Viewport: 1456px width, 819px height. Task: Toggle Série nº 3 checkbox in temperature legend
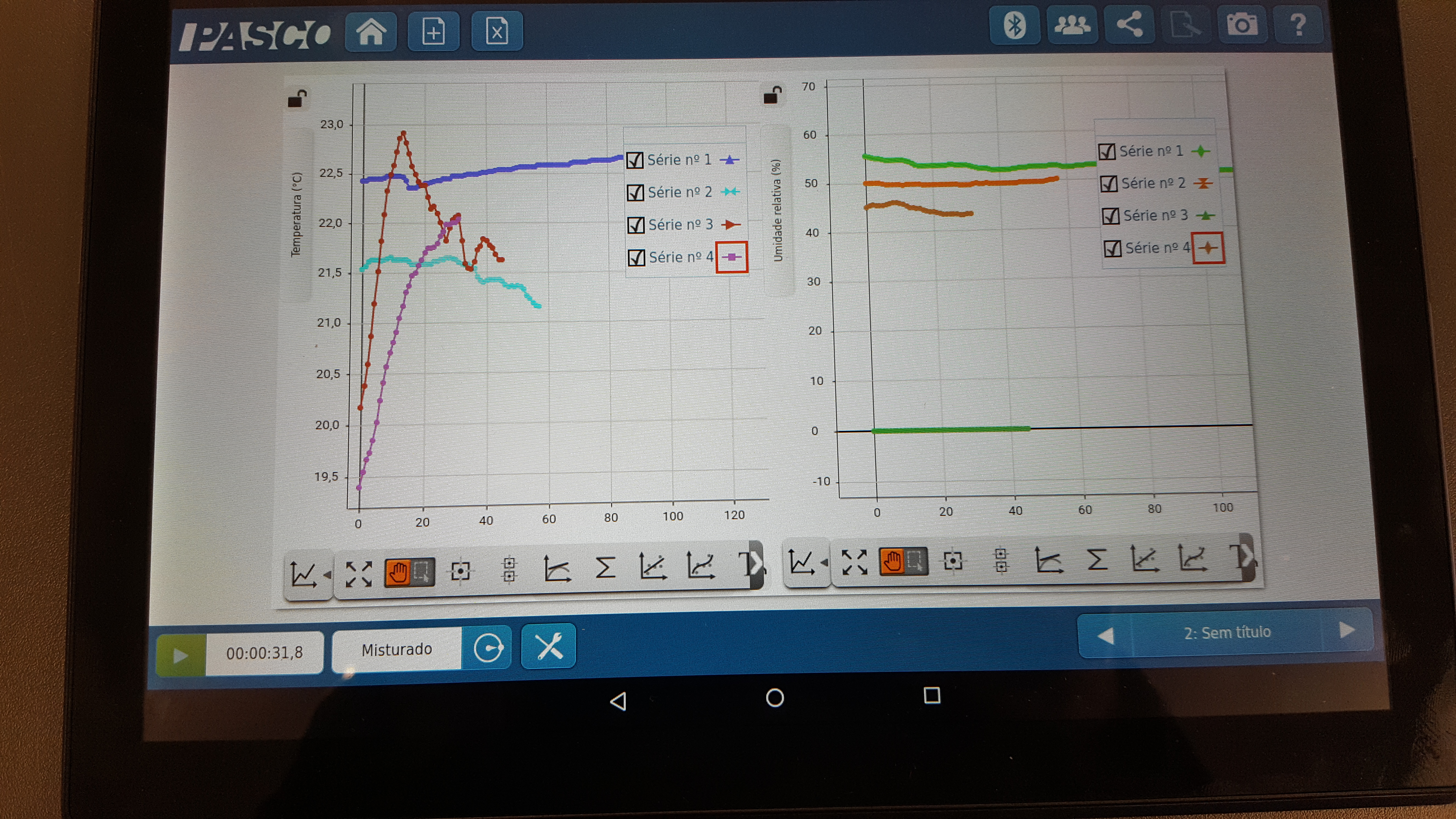click(636, 225)
